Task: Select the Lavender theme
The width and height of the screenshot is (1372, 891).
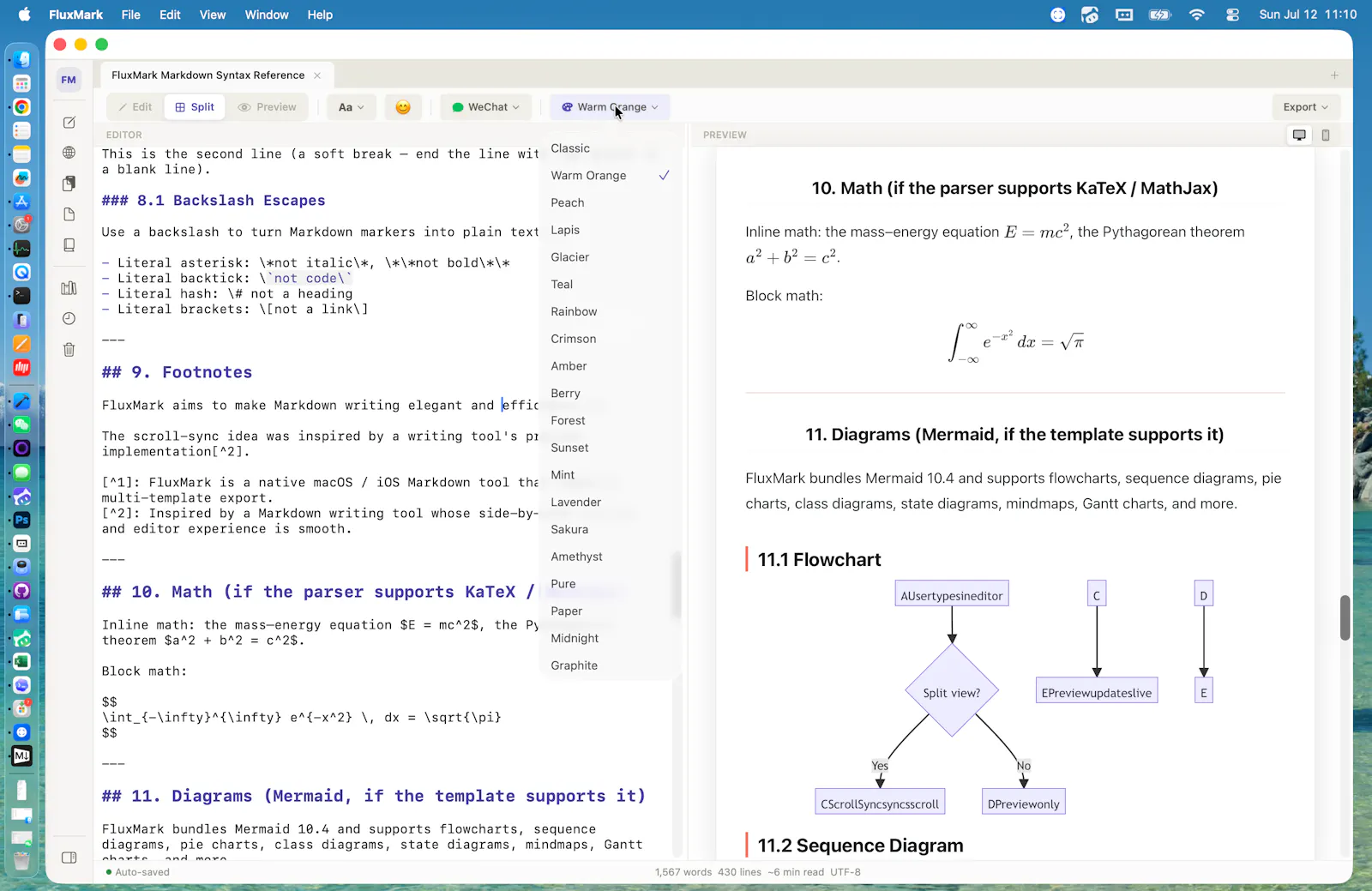Action: 611,503
